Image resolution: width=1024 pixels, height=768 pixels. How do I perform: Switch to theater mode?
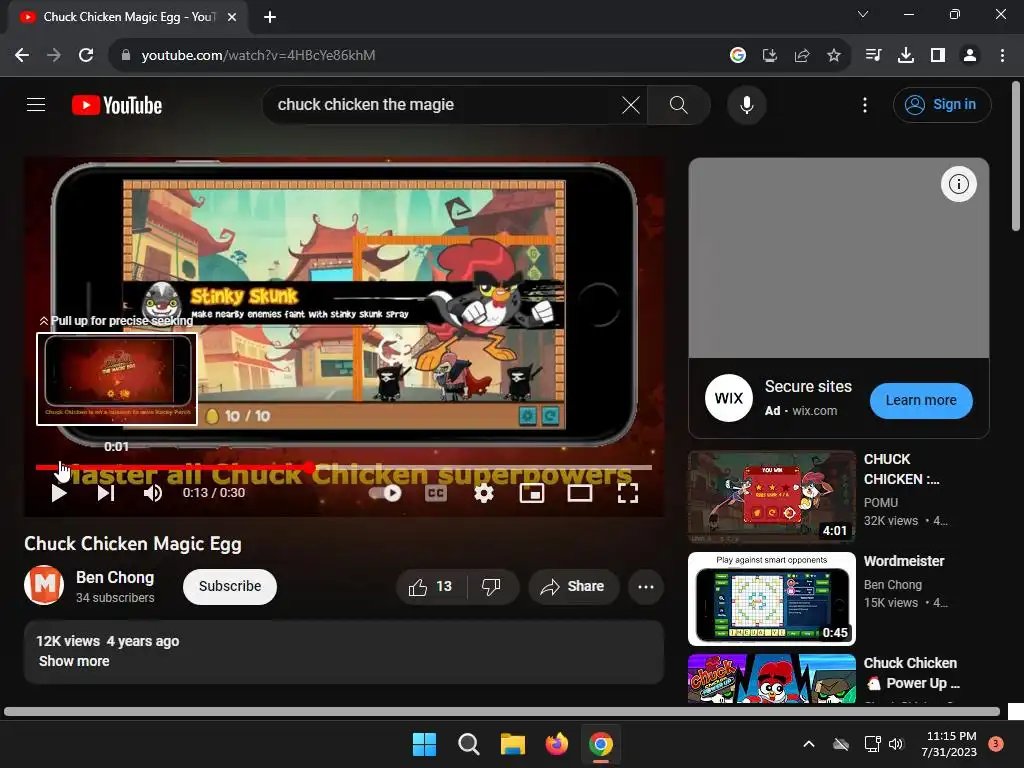click(580, 493)
